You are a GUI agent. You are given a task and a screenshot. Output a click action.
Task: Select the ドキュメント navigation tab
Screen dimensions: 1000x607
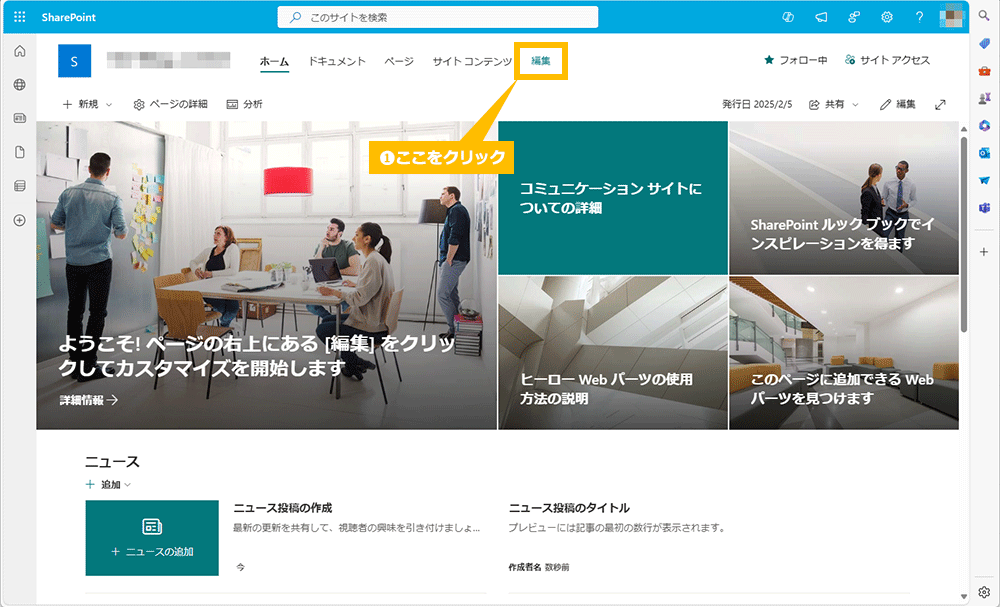(337, 61)
